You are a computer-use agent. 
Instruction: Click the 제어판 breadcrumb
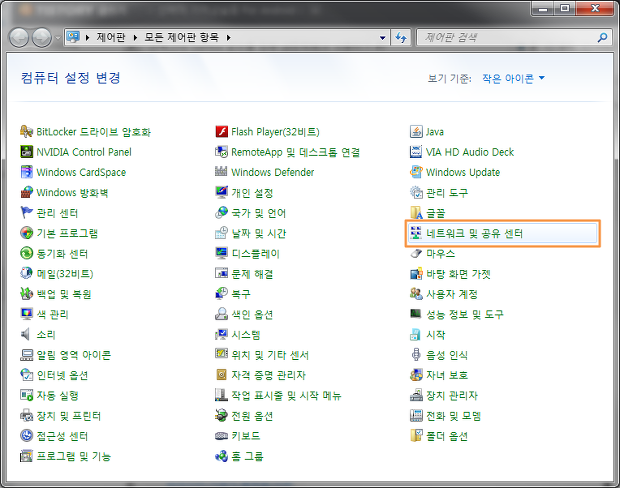tap(111, 38)
